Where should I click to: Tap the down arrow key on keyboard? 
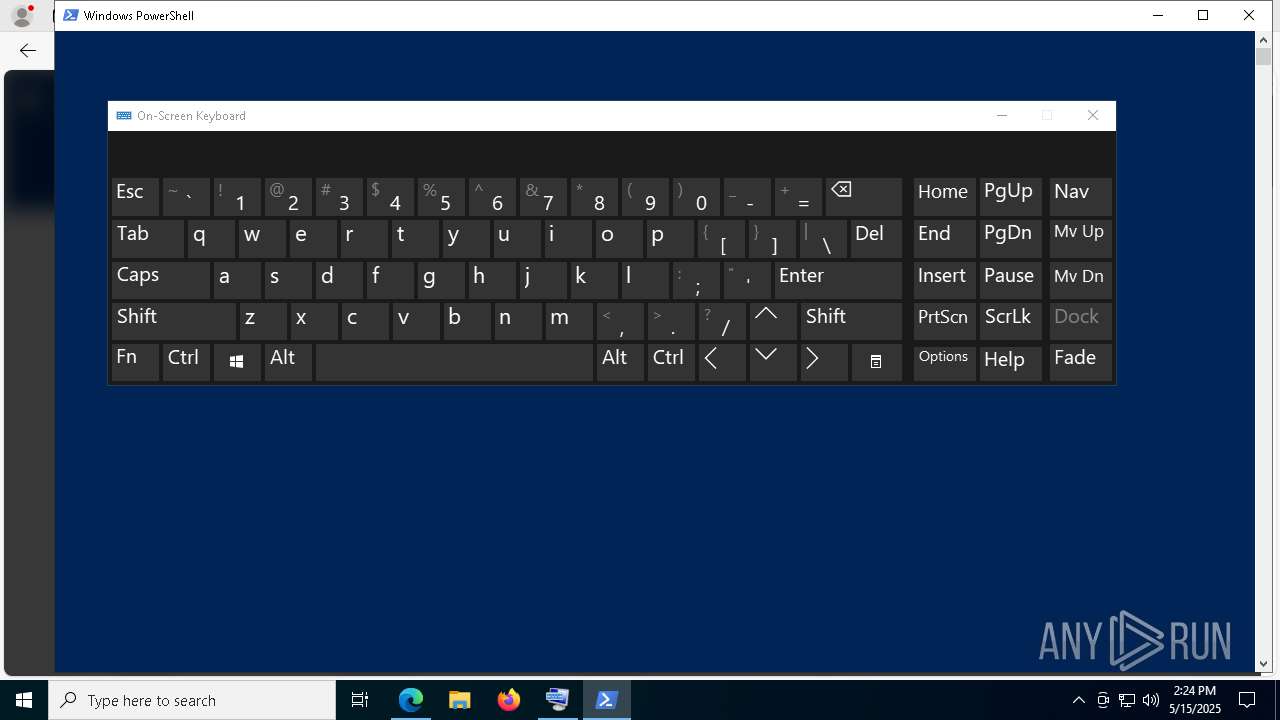[x=773, y=362]
